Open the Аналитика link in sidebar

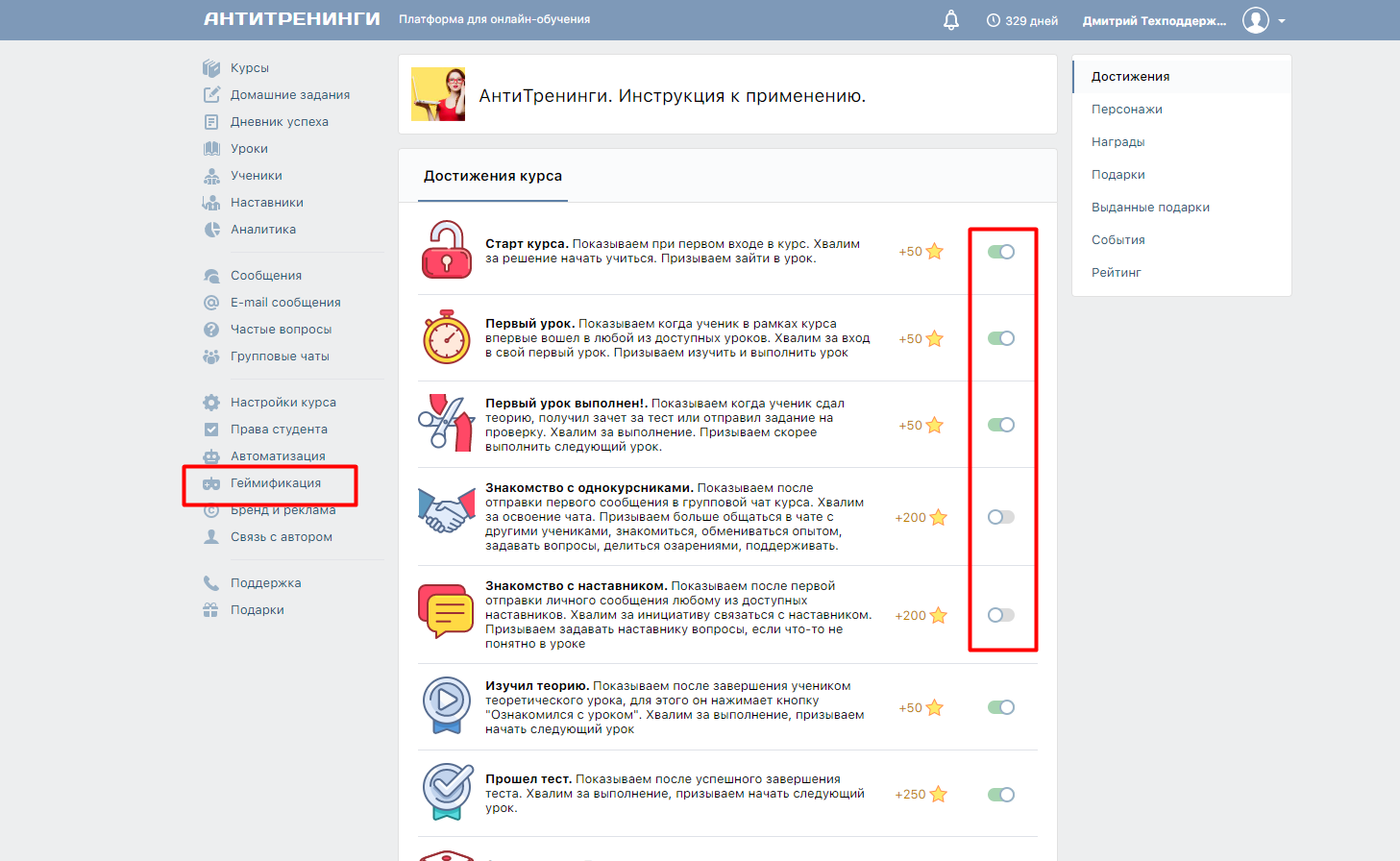[263, 230]
